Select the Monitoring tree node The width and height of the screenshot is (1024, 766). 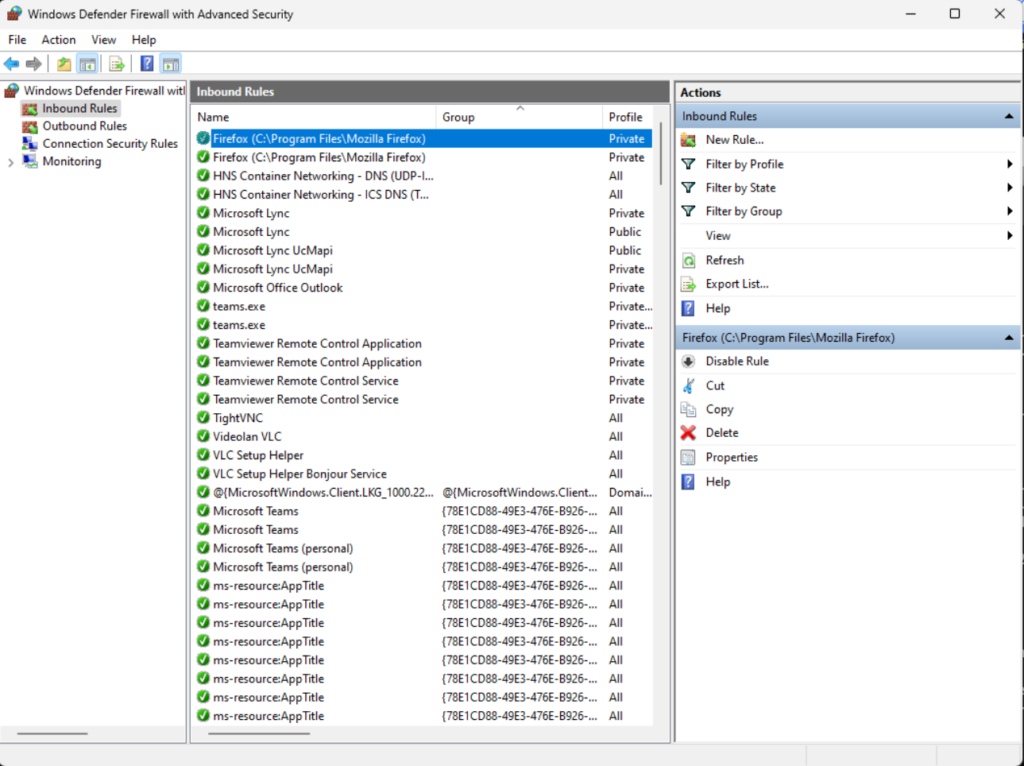coord(72,161)
